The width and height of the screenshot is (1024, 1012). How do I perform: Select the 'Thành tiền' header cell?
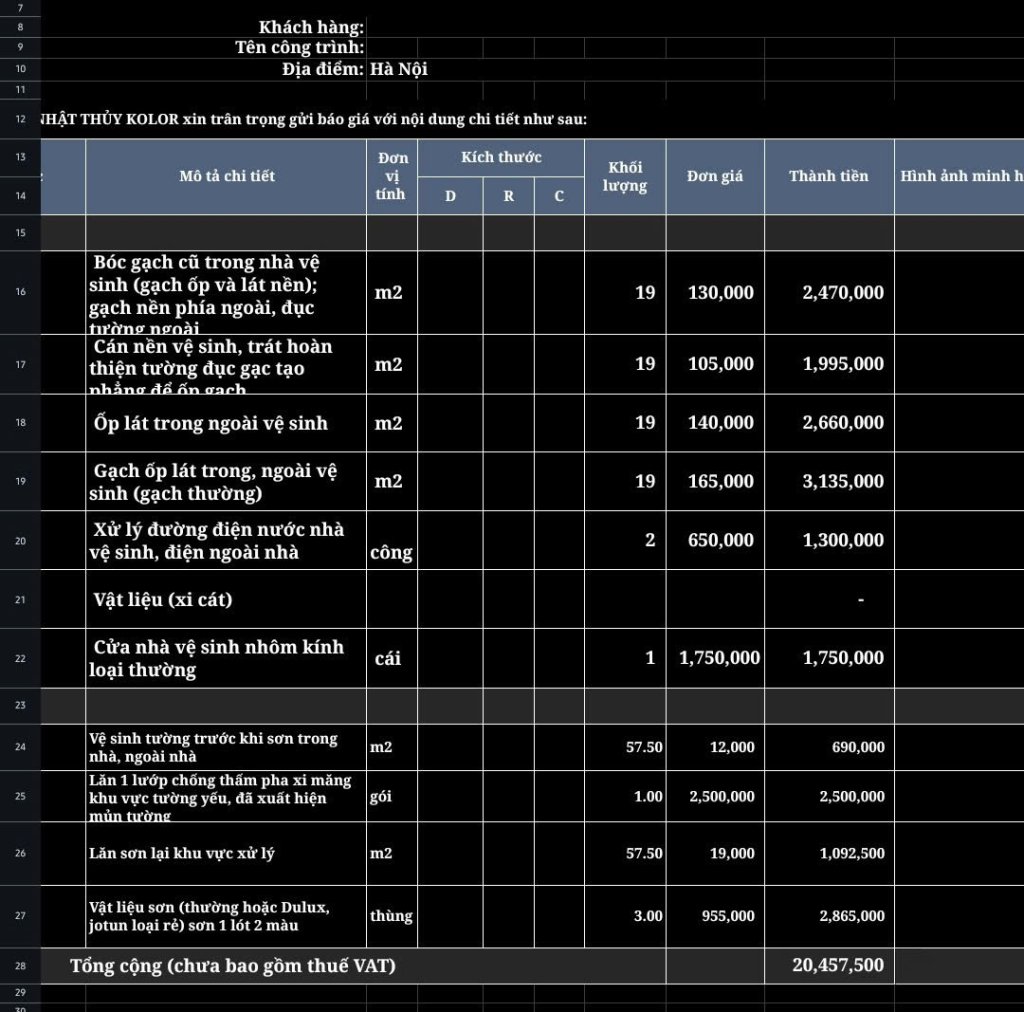pos(829,176)
